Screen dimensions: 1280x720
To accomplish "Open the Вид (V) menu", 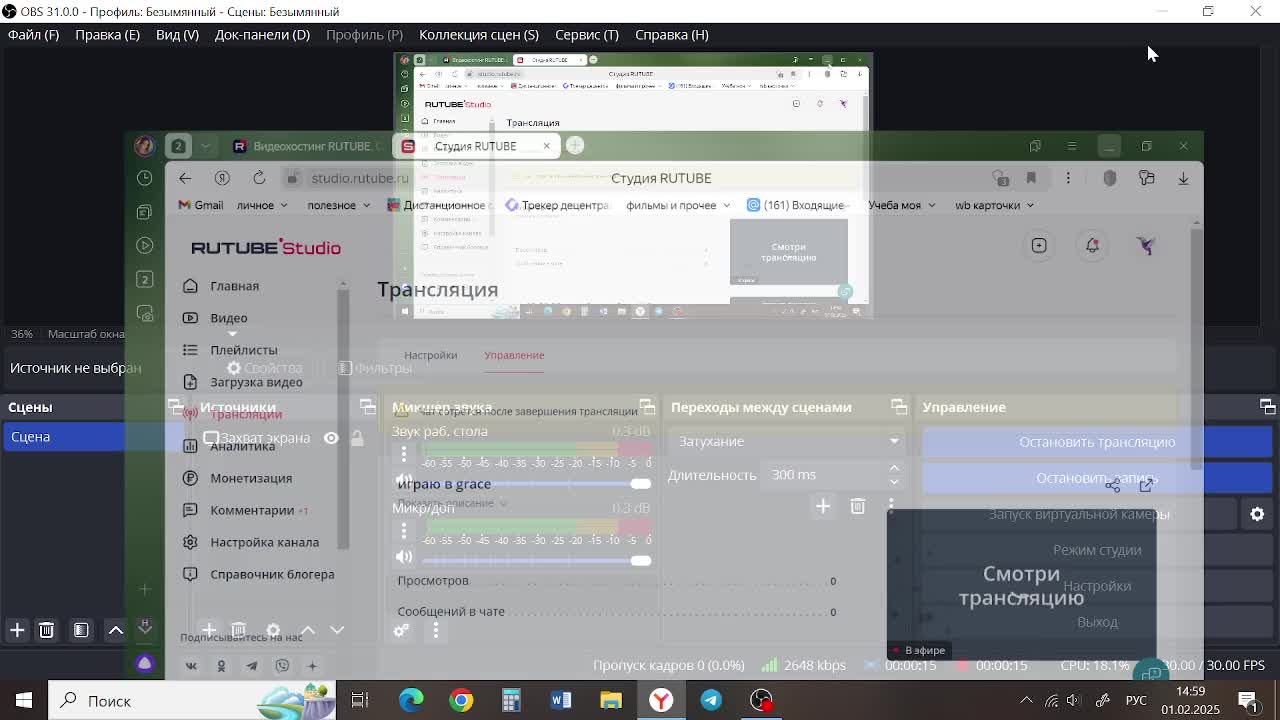I will pos(177,34).
